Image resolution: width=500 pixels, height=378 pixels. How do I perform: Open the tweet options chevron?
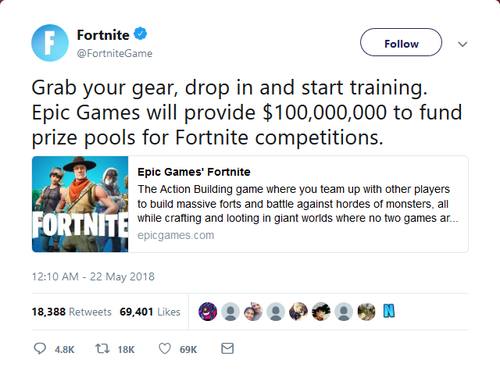click(x=462, y=44)
